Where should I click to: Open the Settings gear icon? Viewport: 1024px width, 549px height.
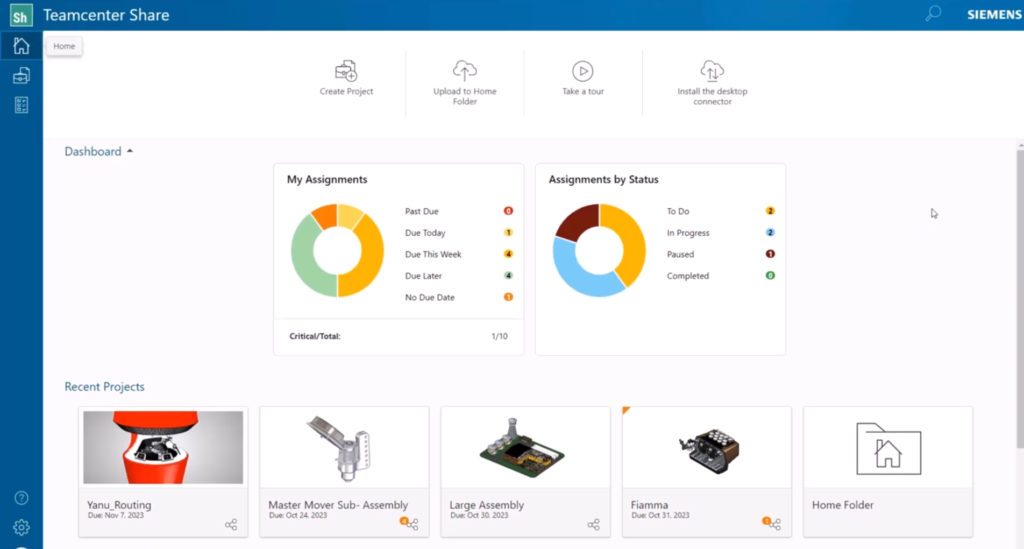click(21, 527)
